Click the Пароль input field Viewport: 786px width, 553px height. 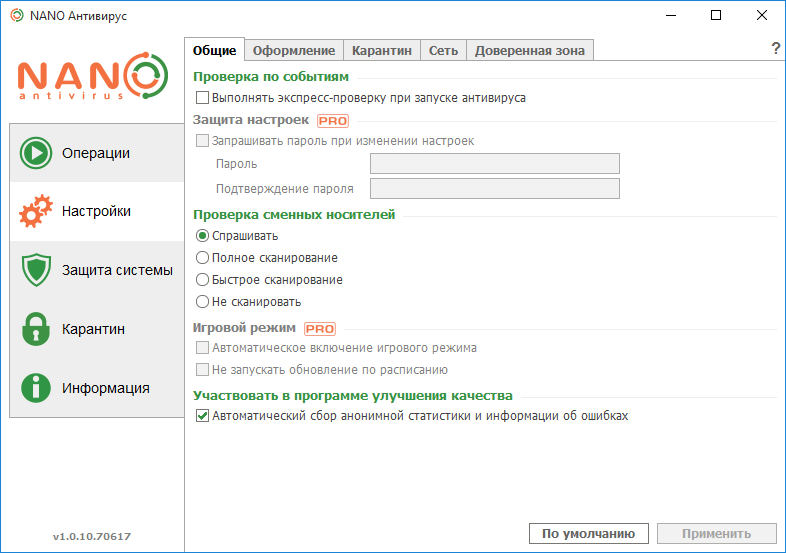click(495, 163)
